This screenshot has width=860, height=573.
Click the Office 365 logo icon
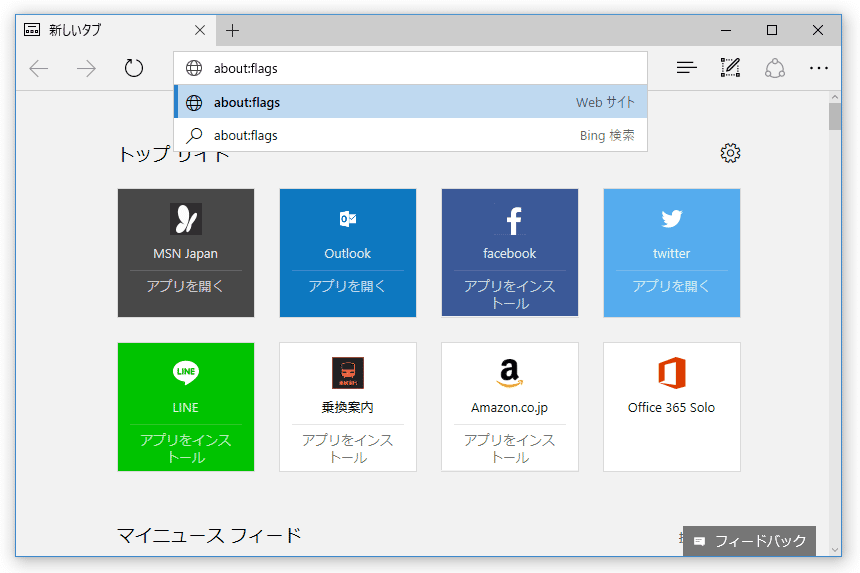(x=672, y=373)
